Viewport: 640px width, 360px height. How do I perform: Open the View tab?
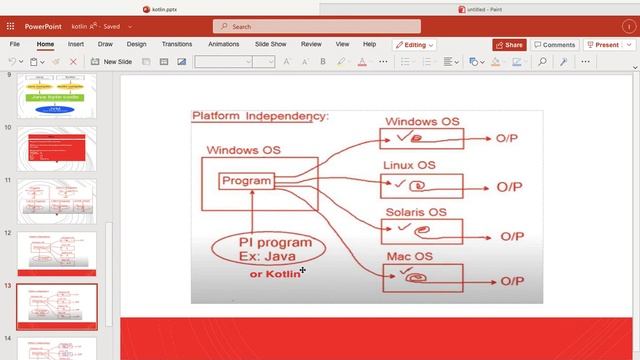342,44
